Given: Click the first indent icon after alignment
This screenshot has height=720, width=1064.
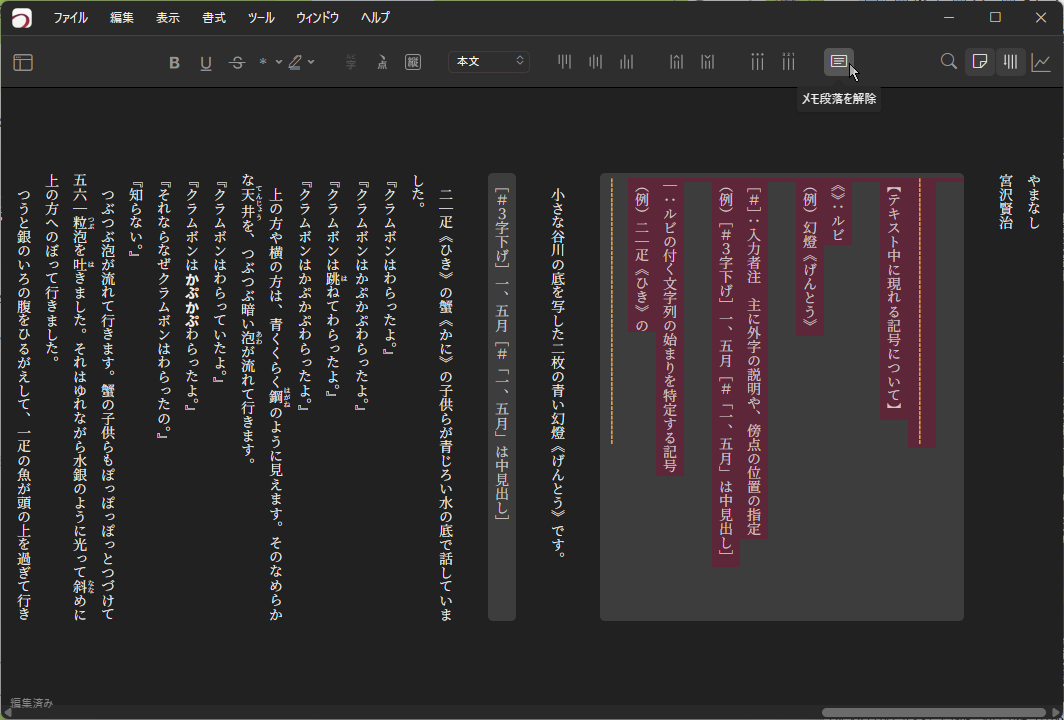Looking at the screenshot, I should click(x=677, y=62).
